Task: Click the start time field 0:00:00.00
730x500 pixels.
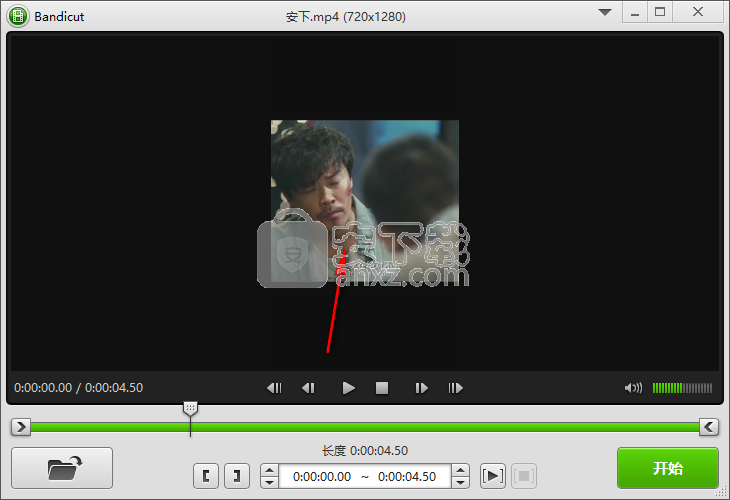Action: (322, 477)
